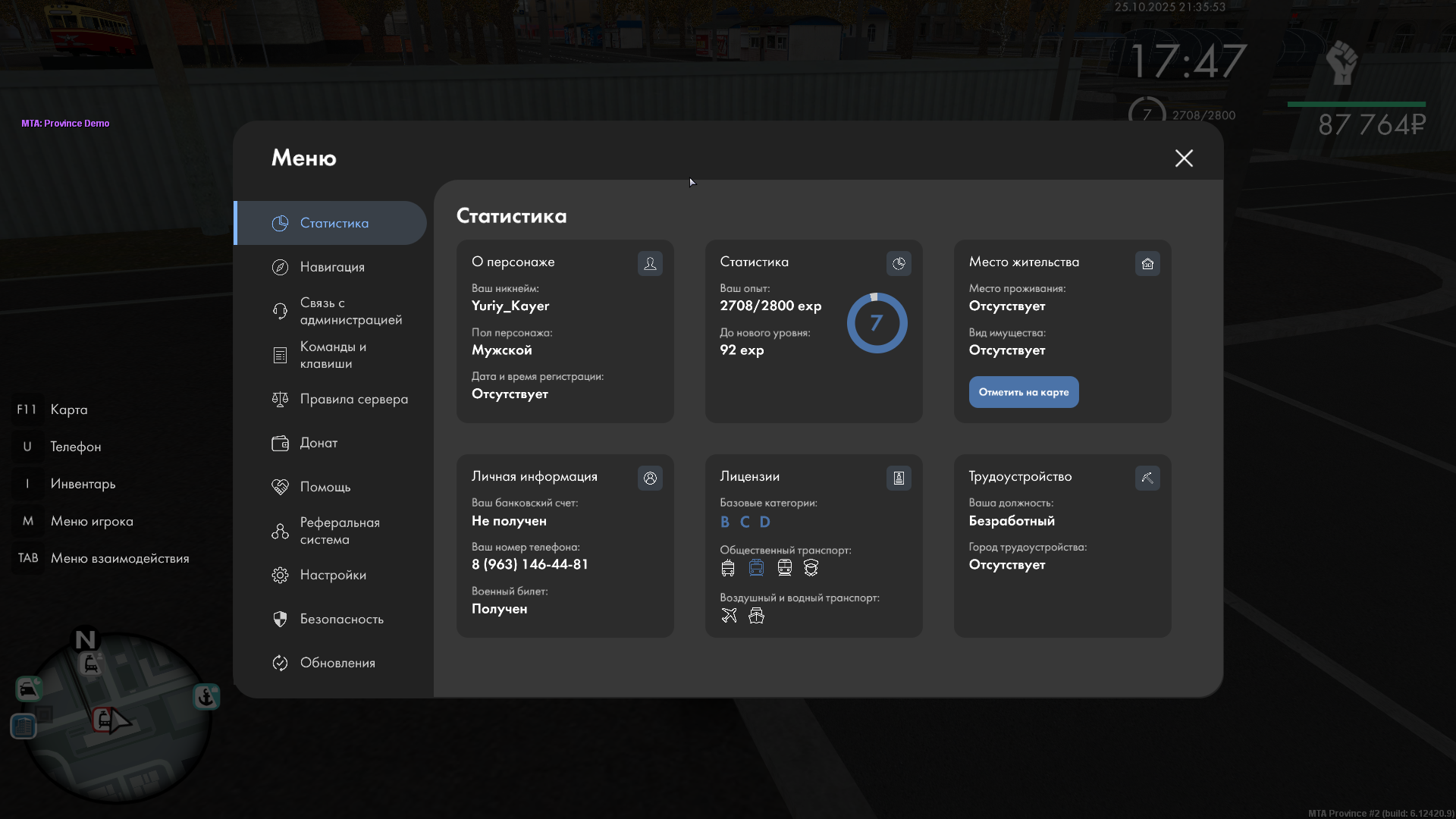Image resolution: width=1456 pixels, height=819 pixels.
Task: Close the Меню window with X
Action: click(x=1184, y=158)
